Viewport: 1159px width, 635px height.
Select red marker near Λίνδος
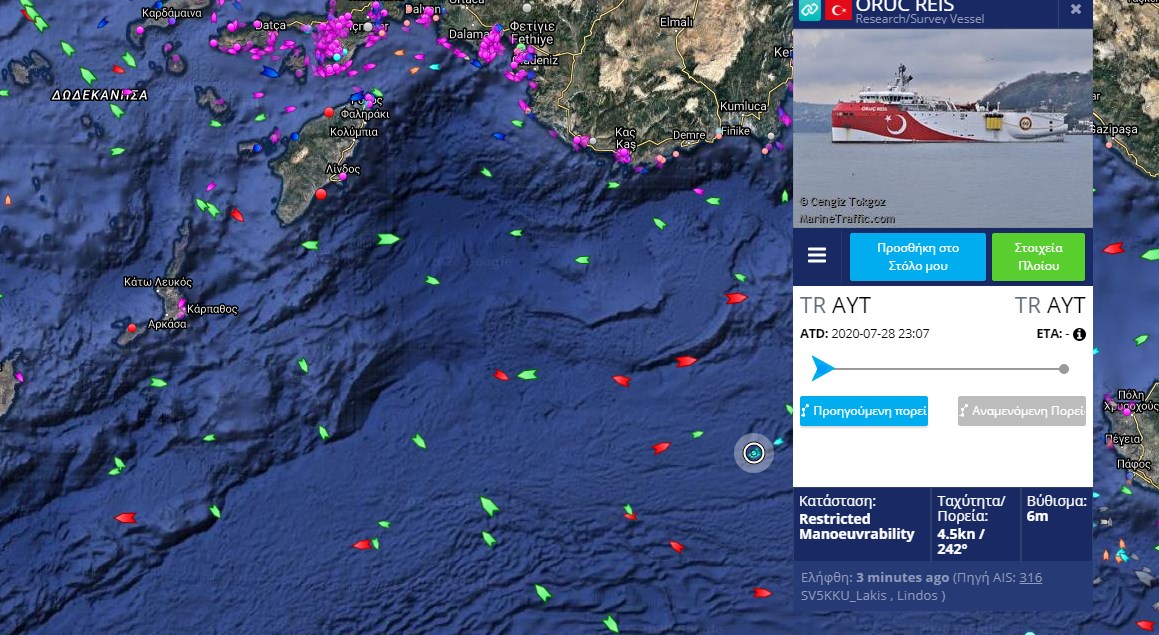[x=321, y=194]
